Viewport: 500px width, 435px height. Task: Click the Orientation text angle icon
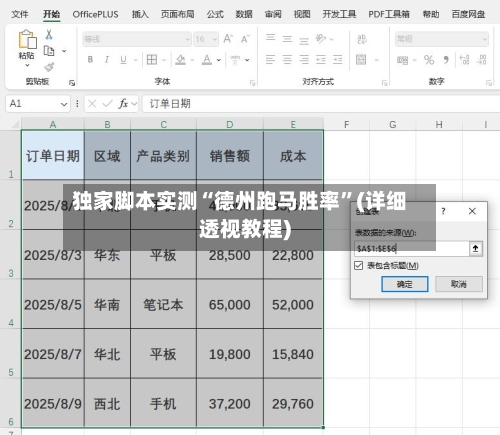coord(321,39)
